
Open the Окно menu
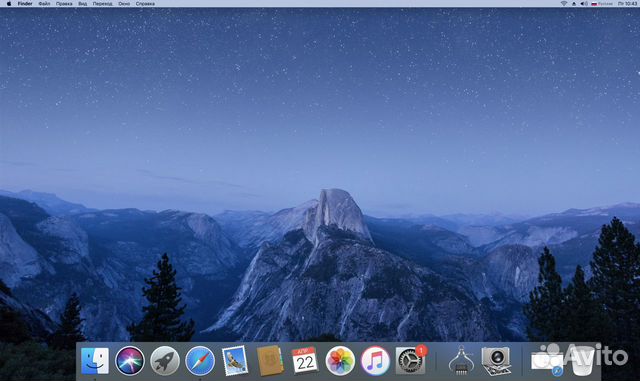(x=124, y=4)
